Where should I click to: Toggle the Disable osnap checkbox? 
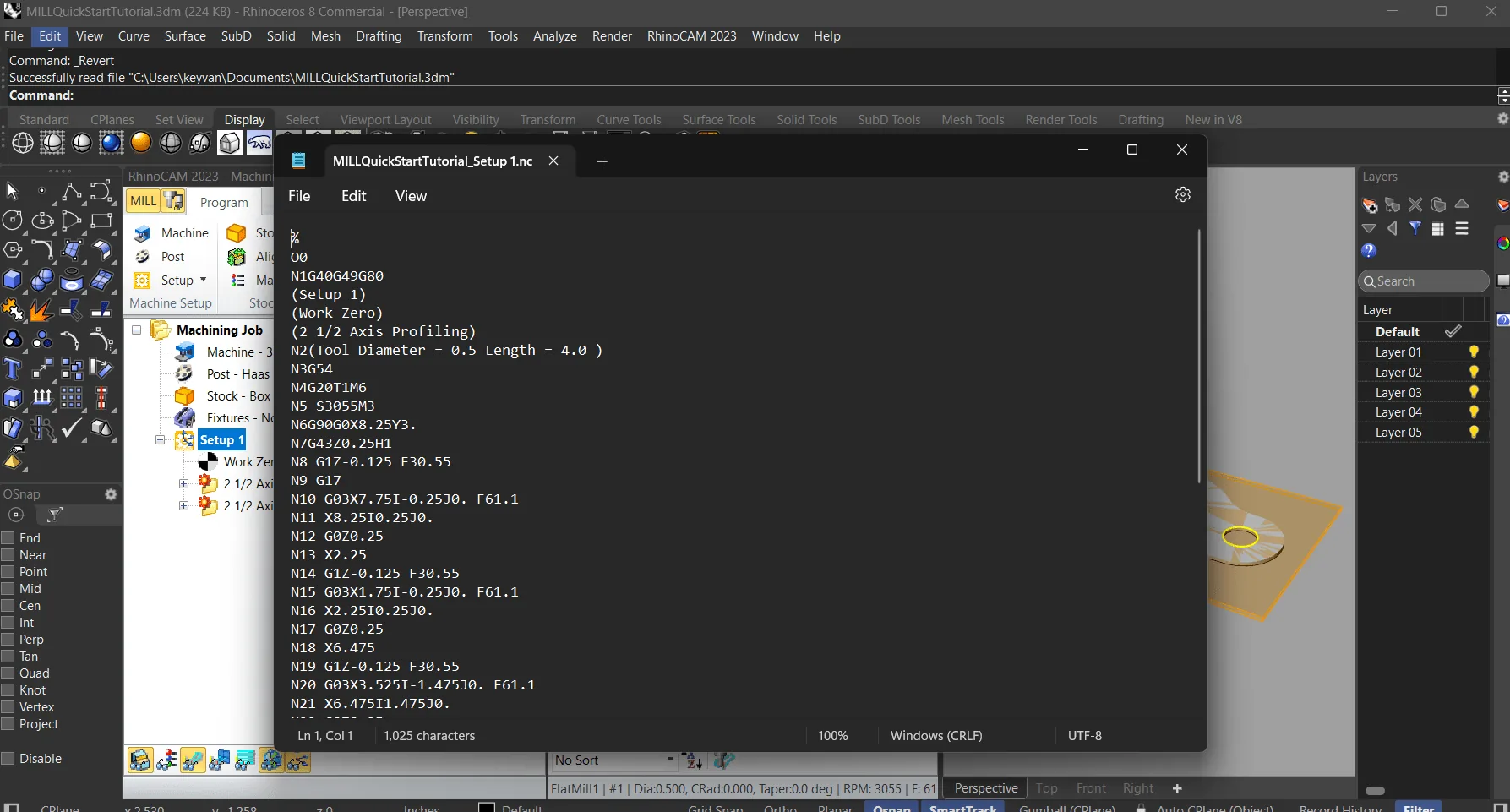point(8,759)
